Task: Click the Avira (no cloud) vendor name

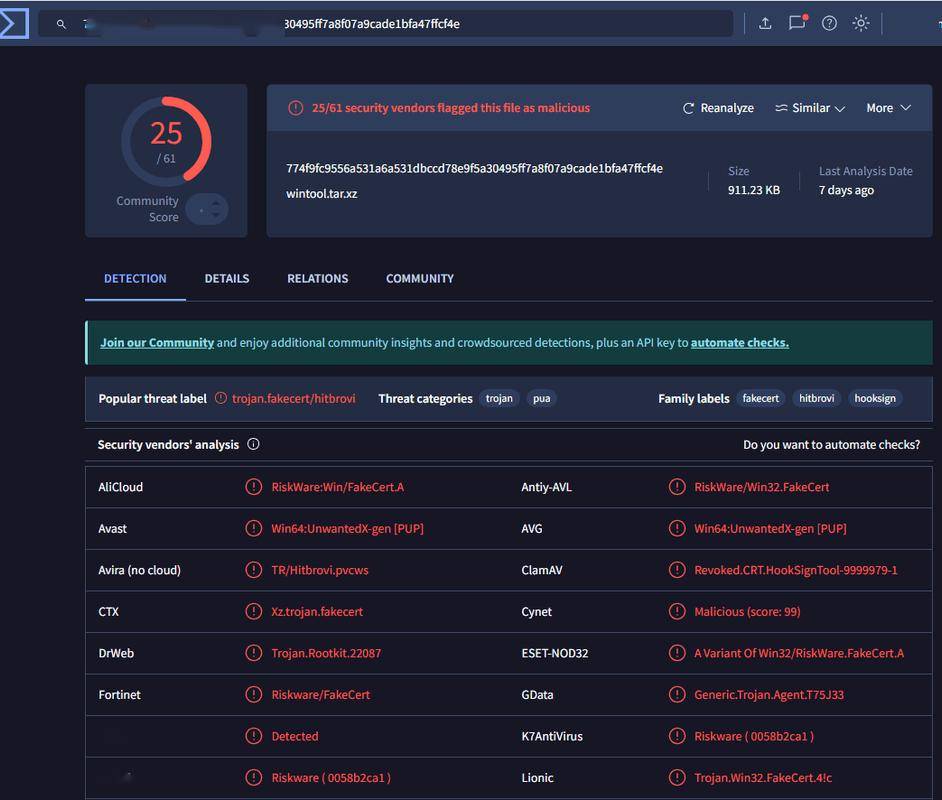Action: (139, 570)
